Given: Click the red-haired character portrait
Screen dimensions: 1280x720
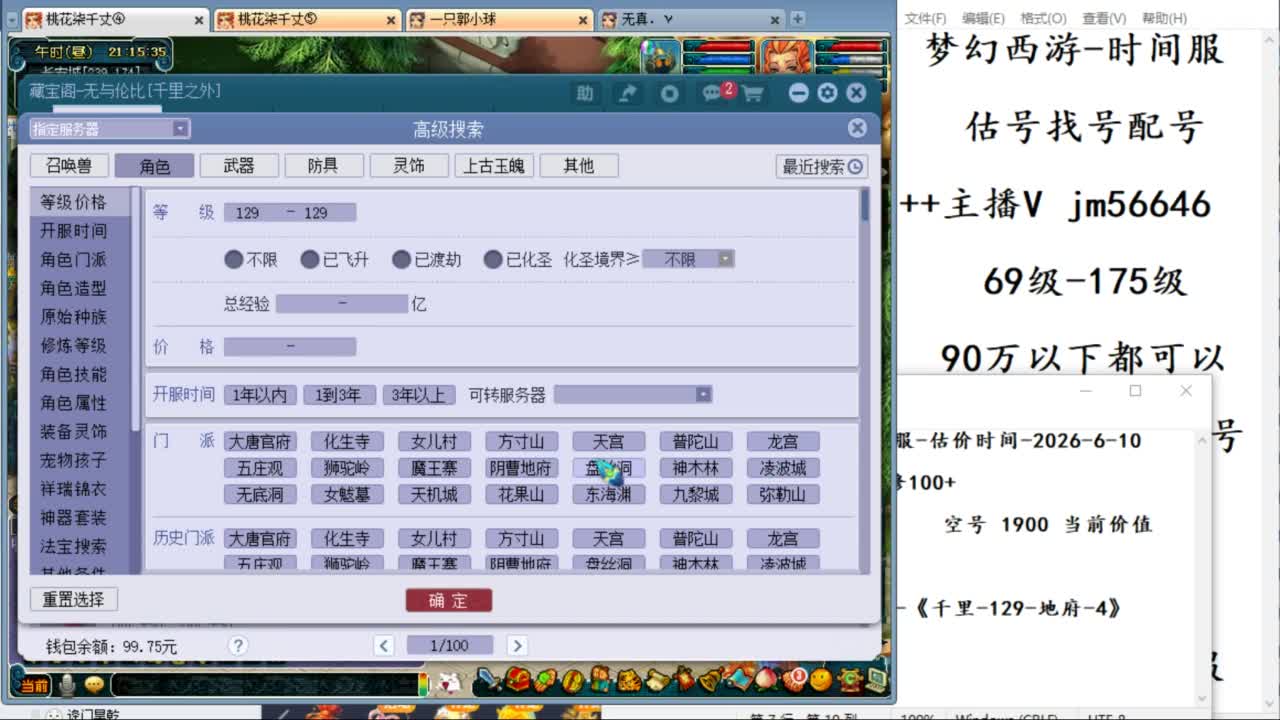Looking at the screenshot, I should (787, 56).
